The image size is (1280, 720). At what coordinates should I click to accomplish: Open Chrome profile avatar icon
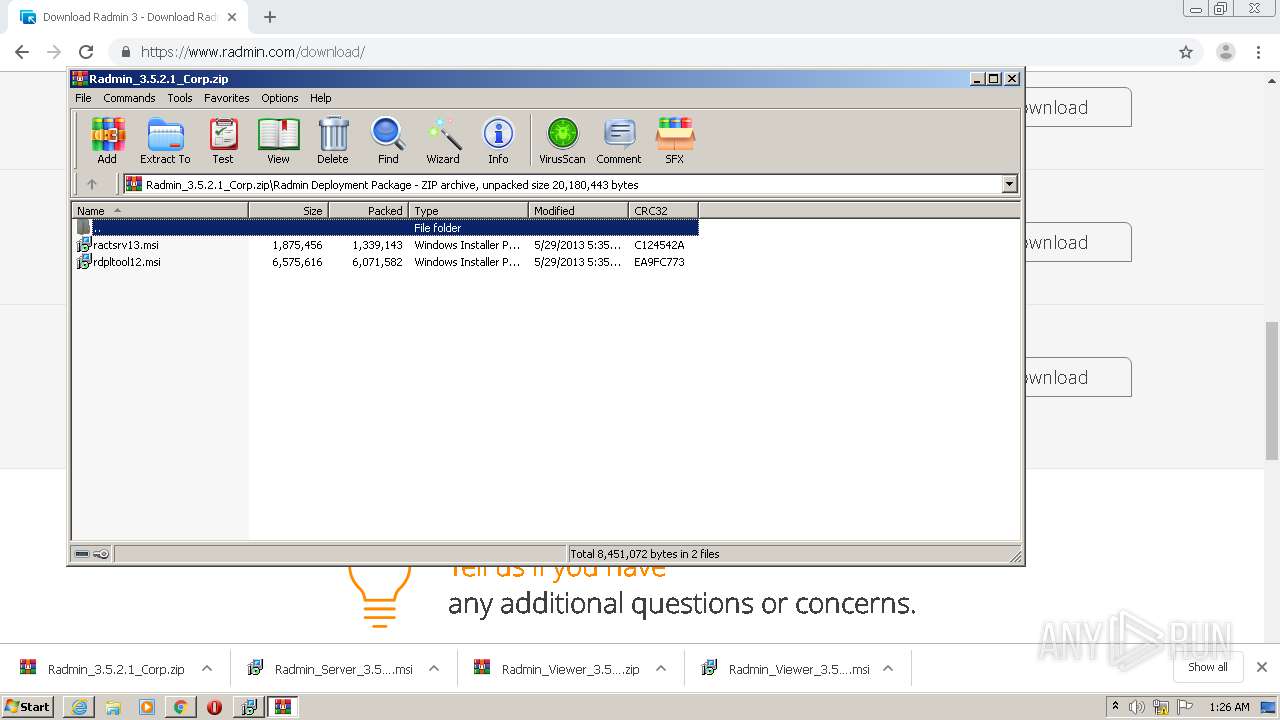click(1225, 52)
